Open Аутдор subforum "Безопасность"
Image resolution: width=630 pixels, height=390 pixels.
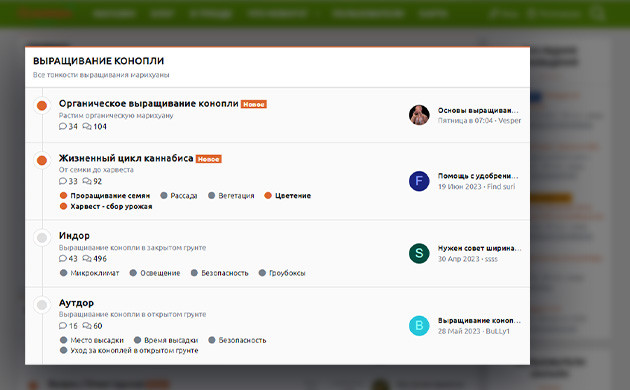tap(242, 340)
